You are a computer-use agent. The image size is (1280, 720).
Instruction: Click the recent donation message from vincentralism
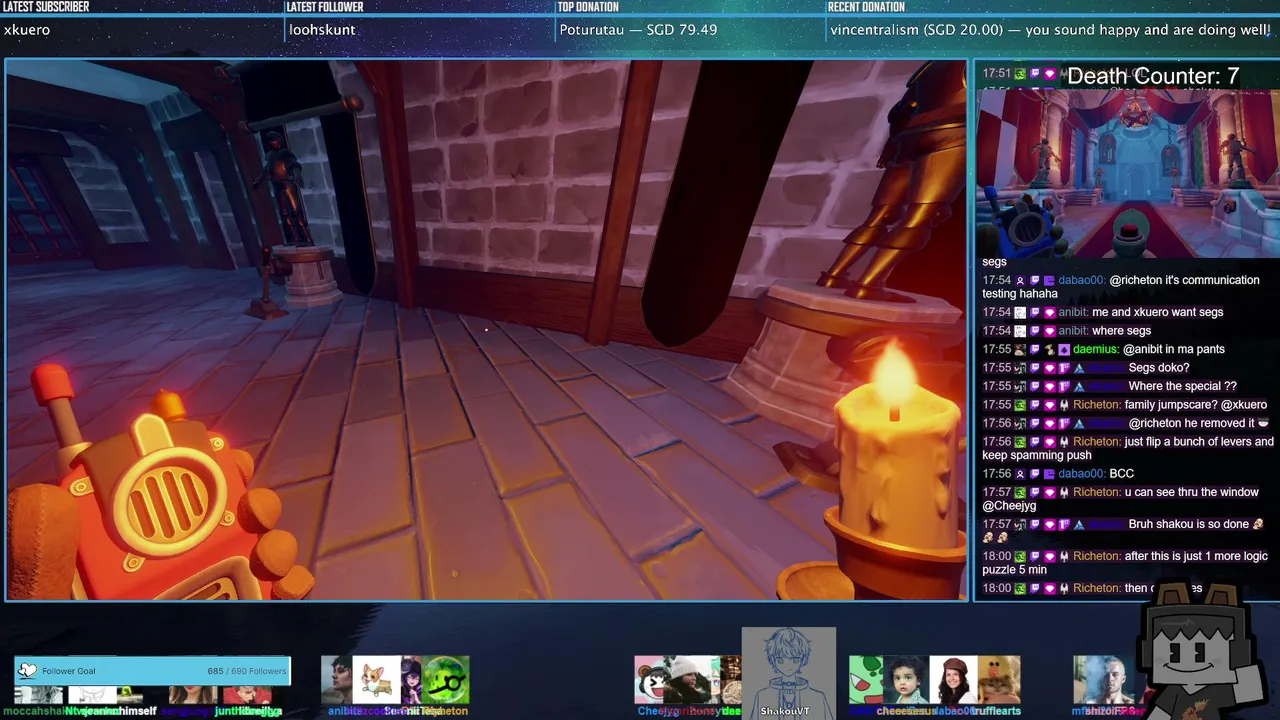(x=1050, y=30)
